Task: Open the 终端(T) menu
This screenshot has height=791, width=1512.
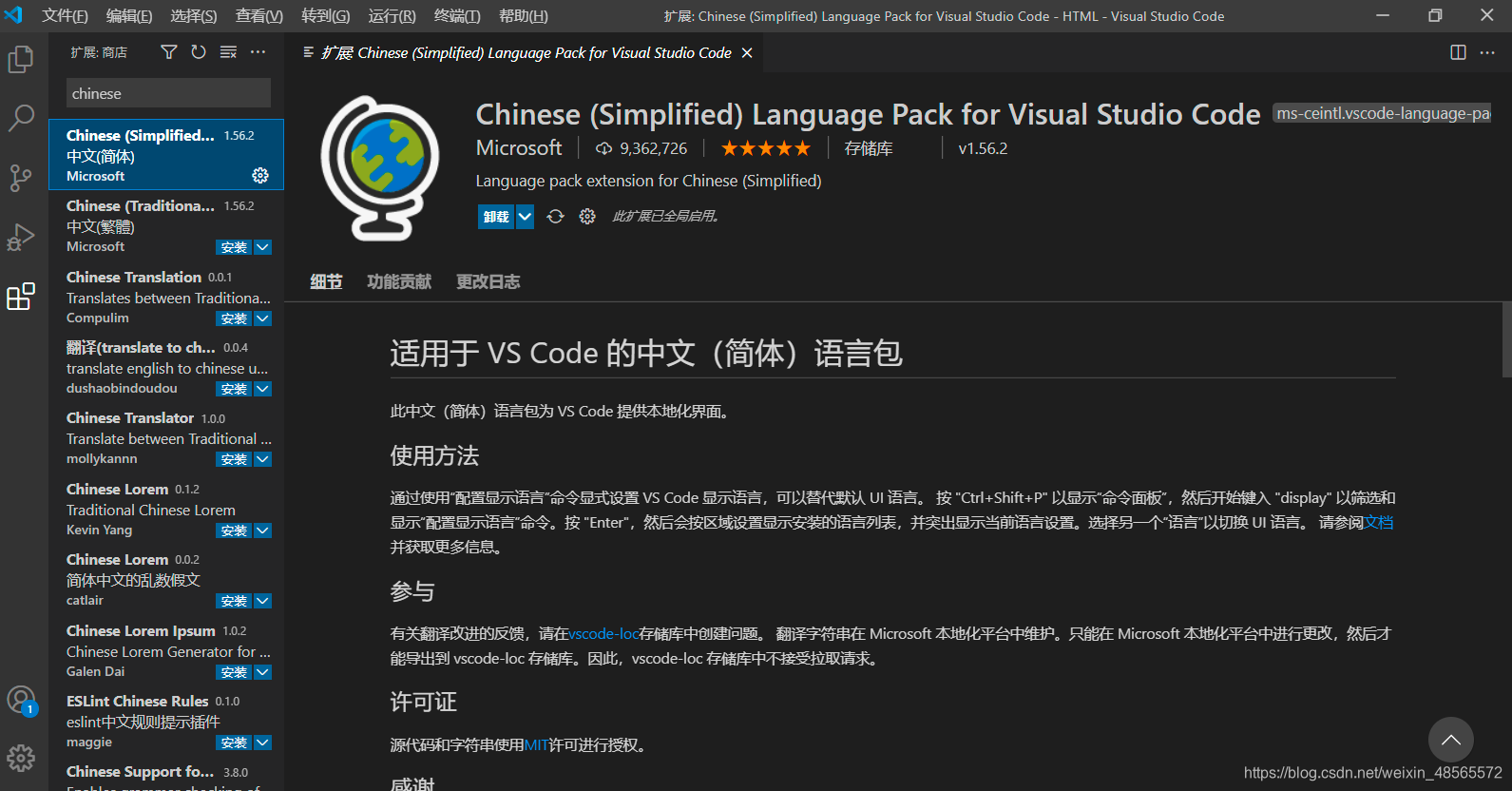Action: (457, 16)
